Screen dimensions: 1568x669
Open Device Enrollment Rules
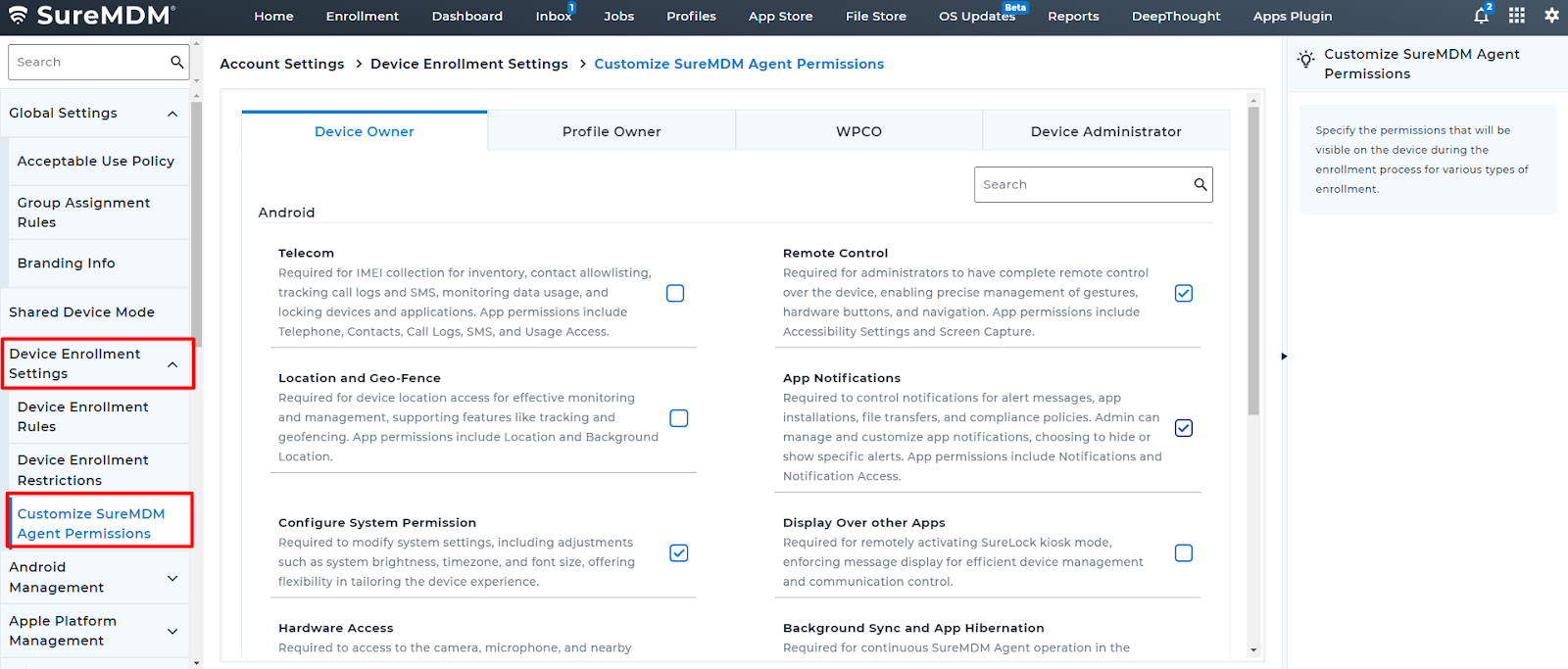tap(98, 416)
